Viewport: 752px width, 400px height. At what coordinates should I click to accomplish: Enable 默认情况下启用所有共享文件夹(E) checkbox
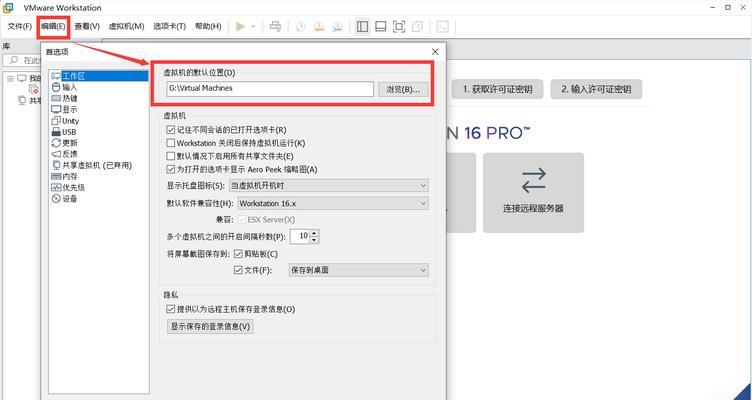pyautogui.click(x=170, y=156)
